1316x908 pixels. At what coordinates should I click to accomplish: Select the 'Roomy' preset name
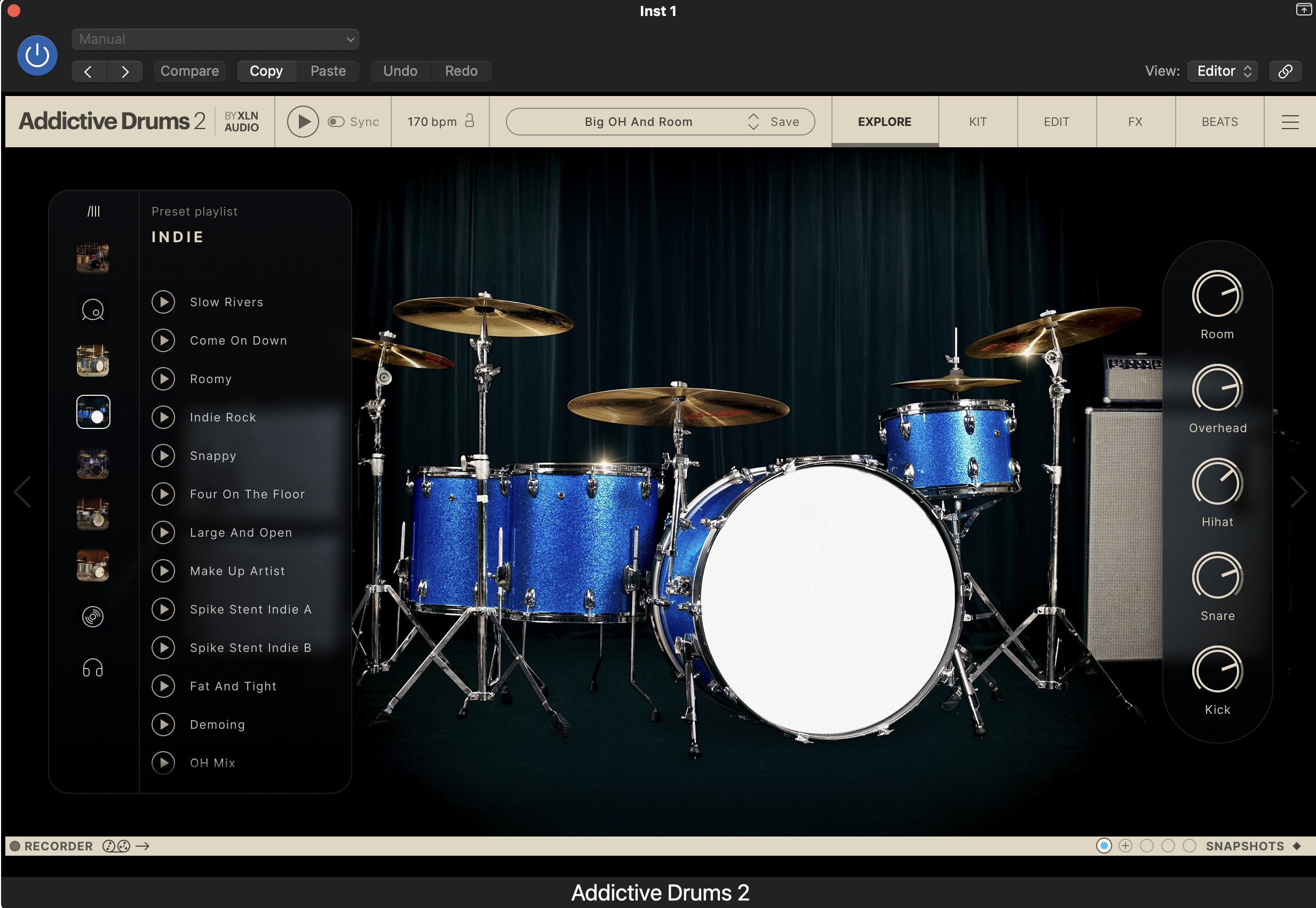[x=210, y=379]
